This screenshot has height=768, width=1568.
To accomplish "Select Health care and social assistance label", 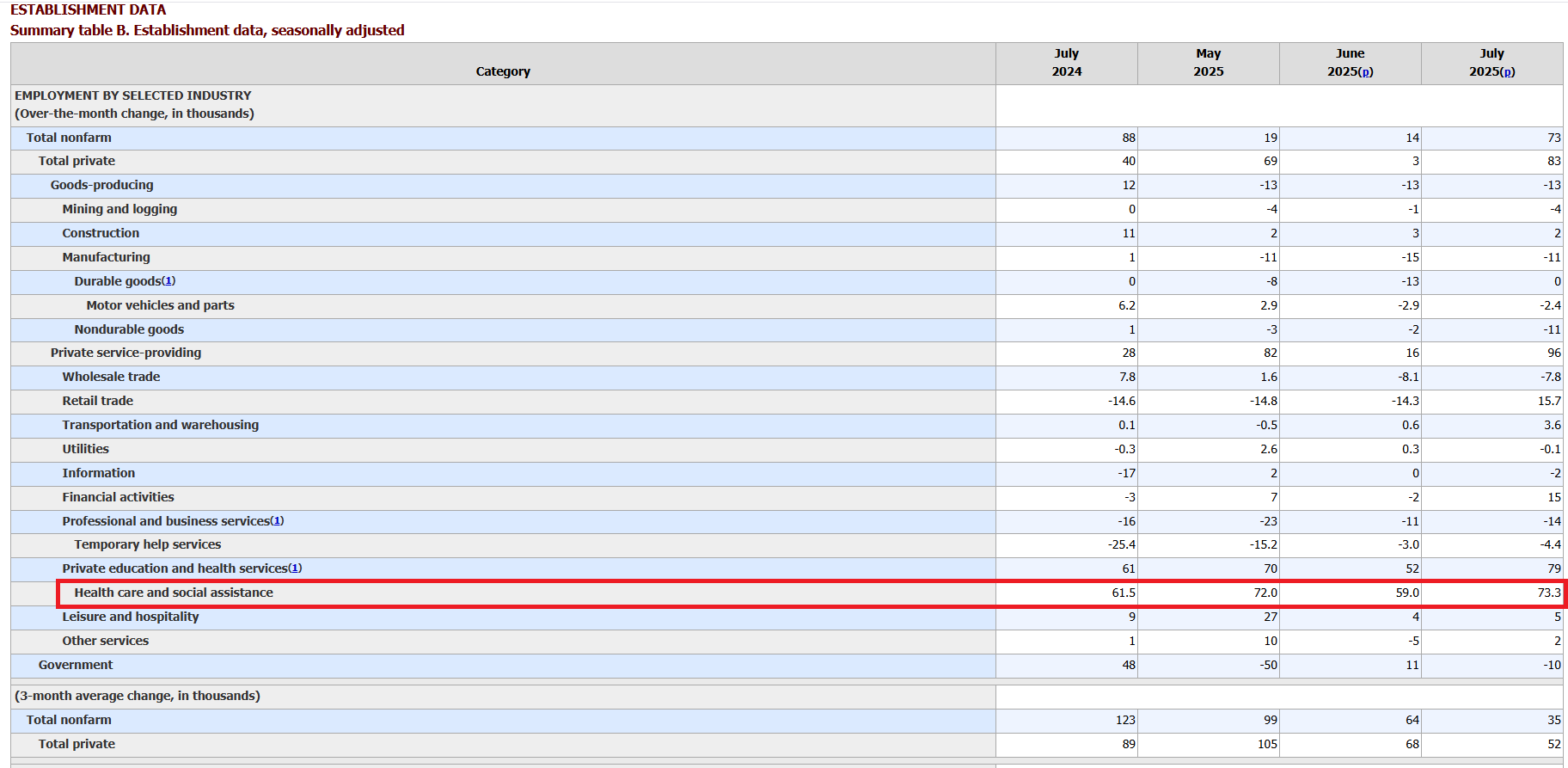I will coord(174,593).
